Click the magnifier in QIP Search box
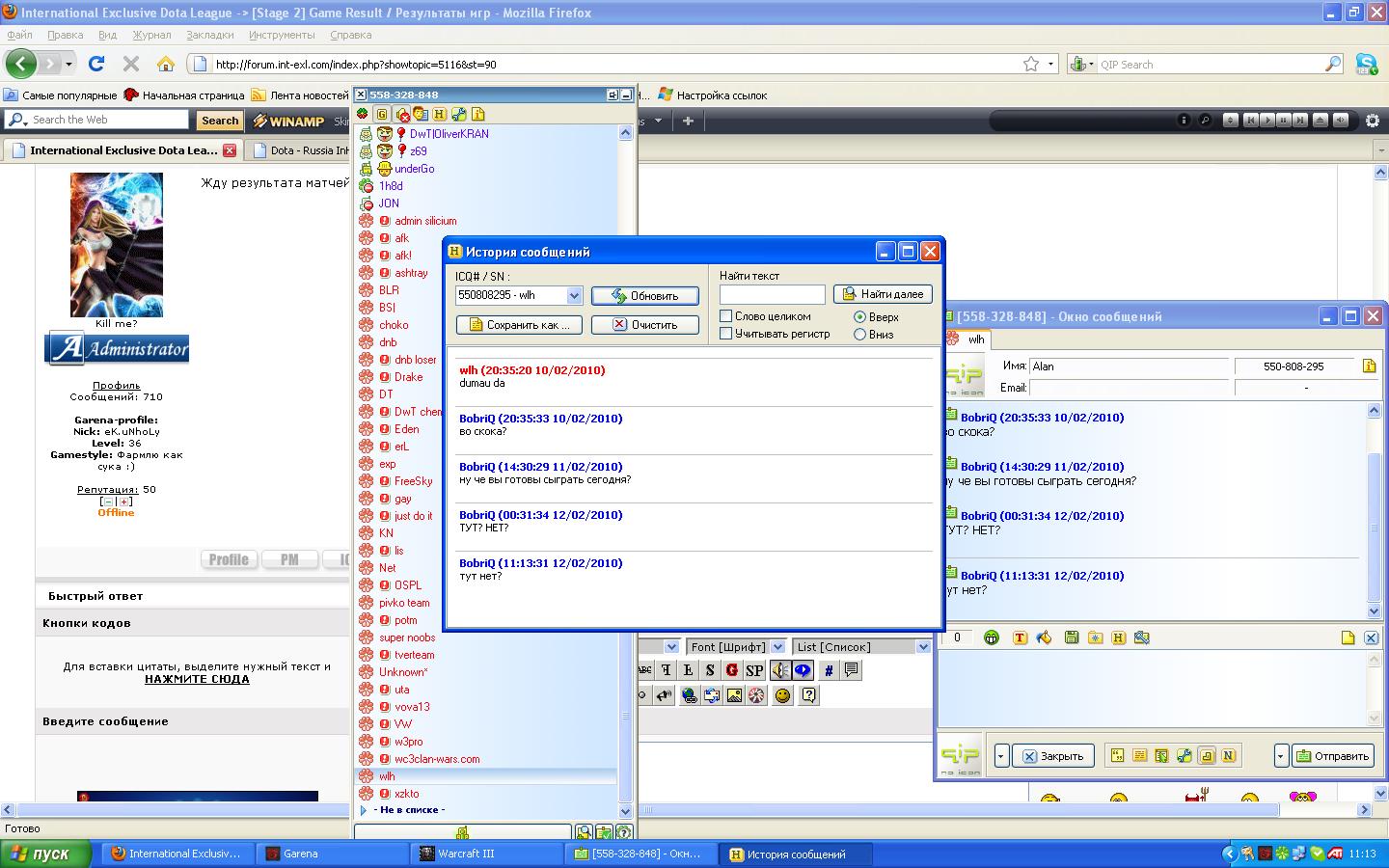 tap(1333, 64)
